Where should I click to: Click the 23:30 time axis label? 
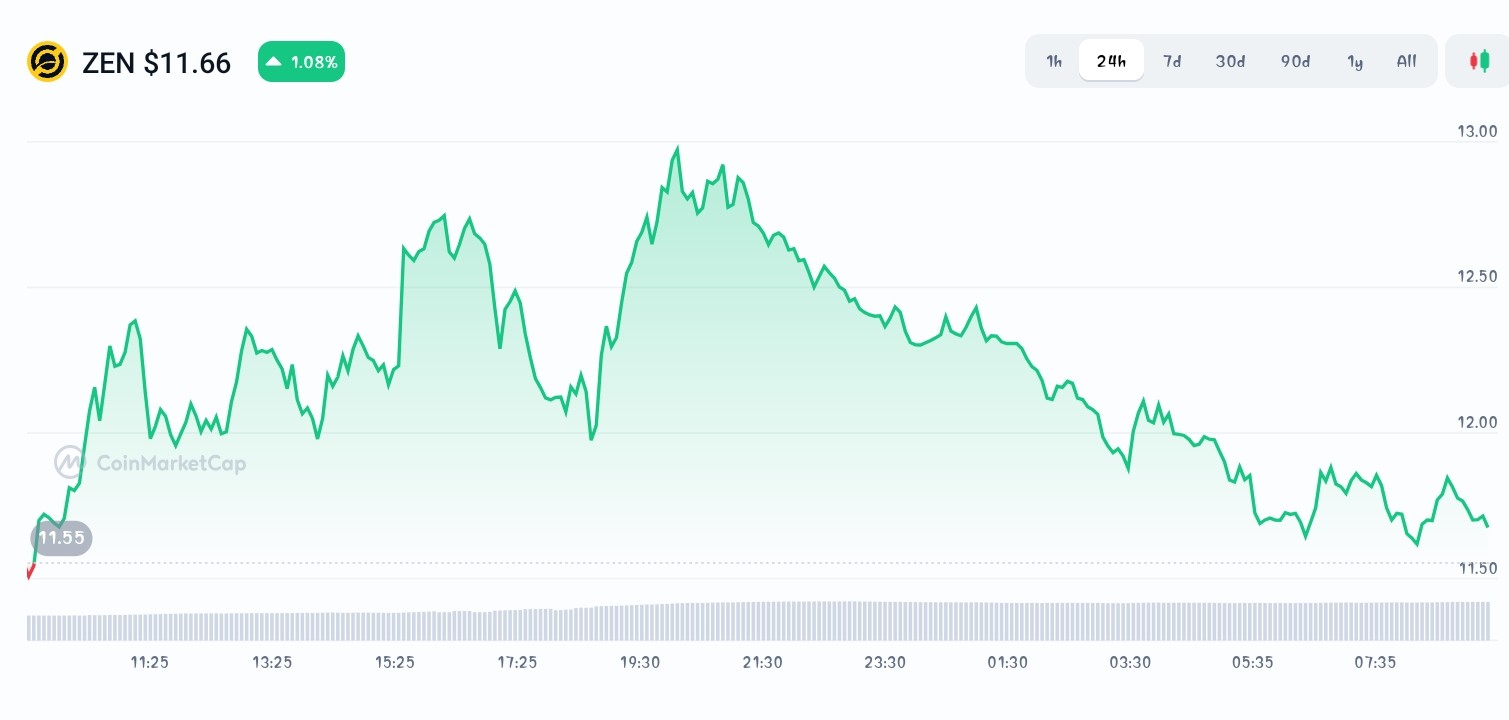click(885, 662)
